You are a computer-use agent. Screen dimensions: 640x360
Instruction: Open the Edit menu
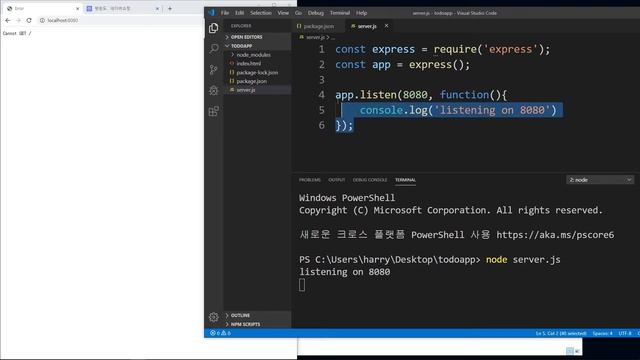[x=239, y=13]
